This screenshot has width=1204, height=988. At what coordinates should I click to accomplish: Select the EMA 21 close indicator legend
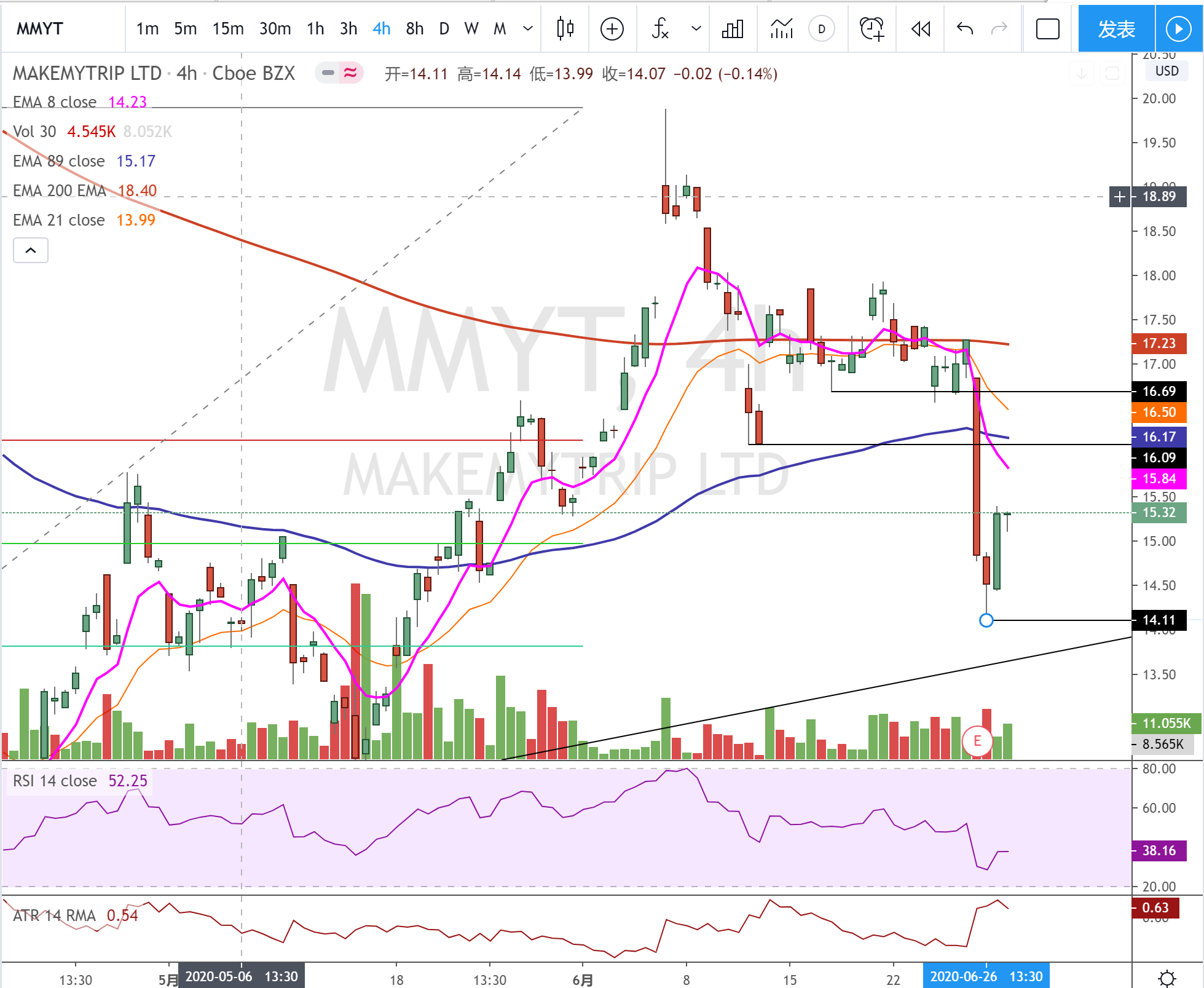point(84,220)
